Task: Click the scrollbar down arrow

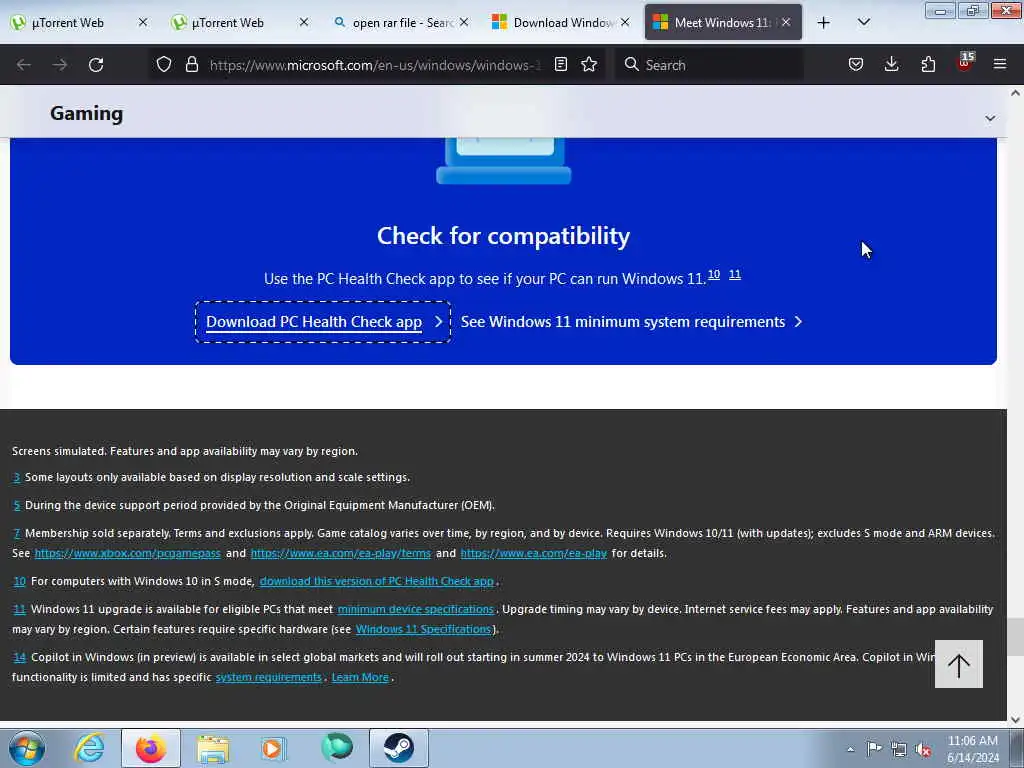Action: click(x=1016, y=720)
